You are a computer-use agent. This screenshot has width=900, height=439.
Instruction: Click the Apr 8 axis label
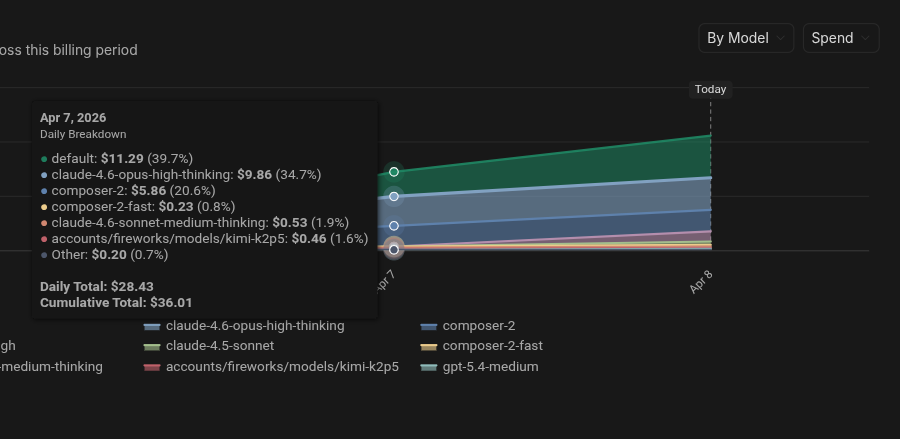point(701,282)
